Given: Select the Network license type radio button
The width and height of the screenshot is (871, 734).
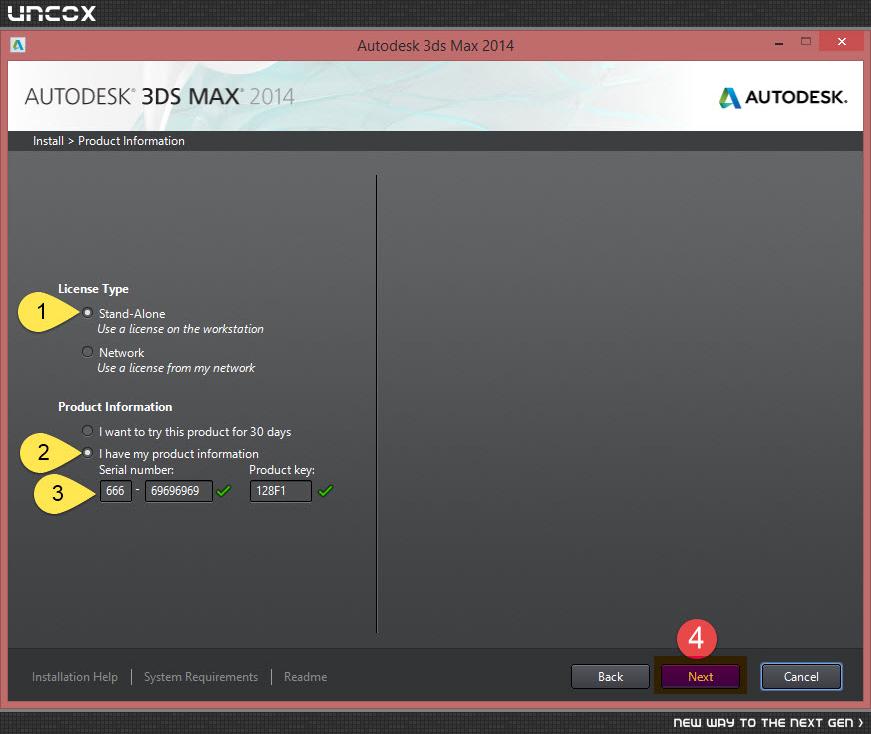Looking at the screenshot, I should [x=87, y=352].
